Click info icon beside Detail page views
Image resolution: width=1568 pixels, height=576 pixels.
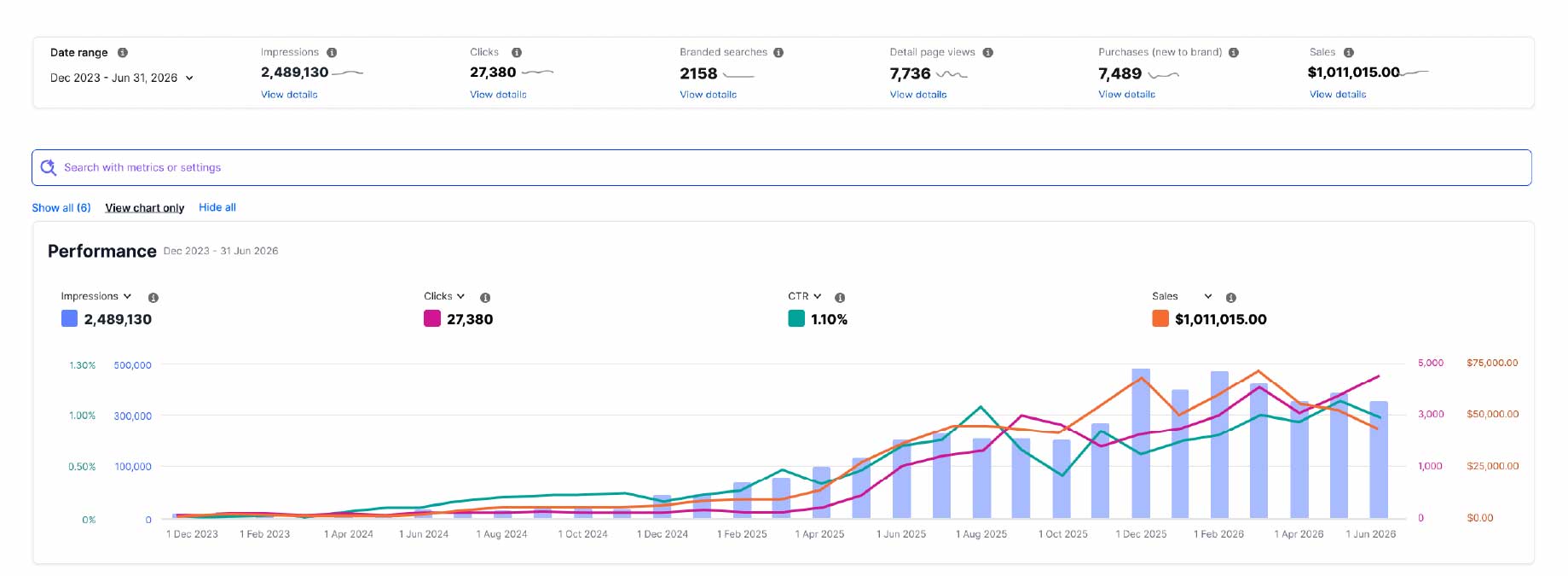click(988, 52)
